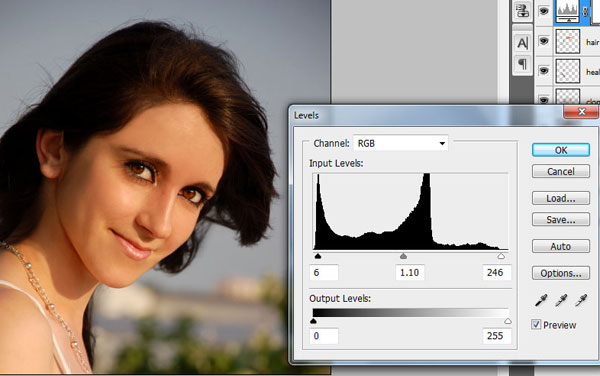This screenshot has height=376, width=600.
Task: Select the white point eyedropper
Action: (580, 300)
